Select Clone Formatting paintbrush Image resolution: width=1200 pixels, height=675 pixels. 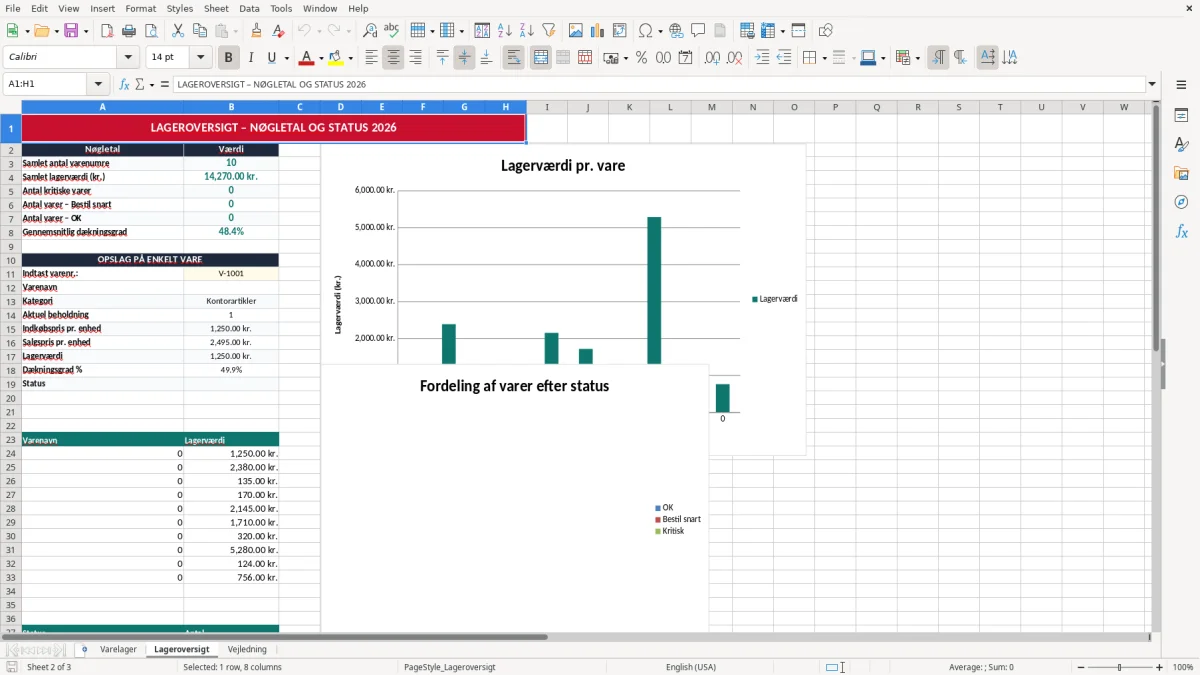256,31
